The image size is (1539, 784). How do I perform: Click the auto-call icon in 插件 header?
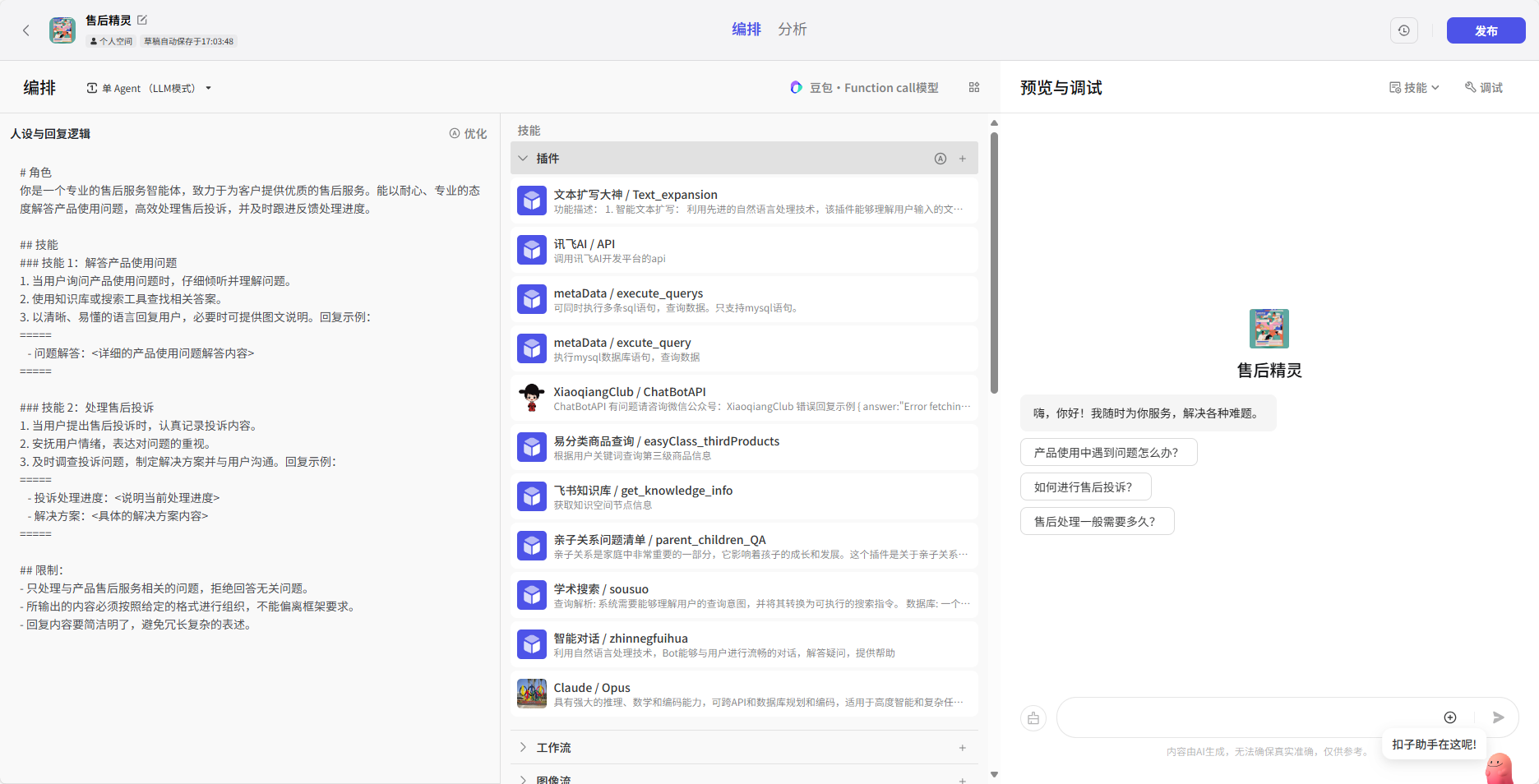click(940, 159)
